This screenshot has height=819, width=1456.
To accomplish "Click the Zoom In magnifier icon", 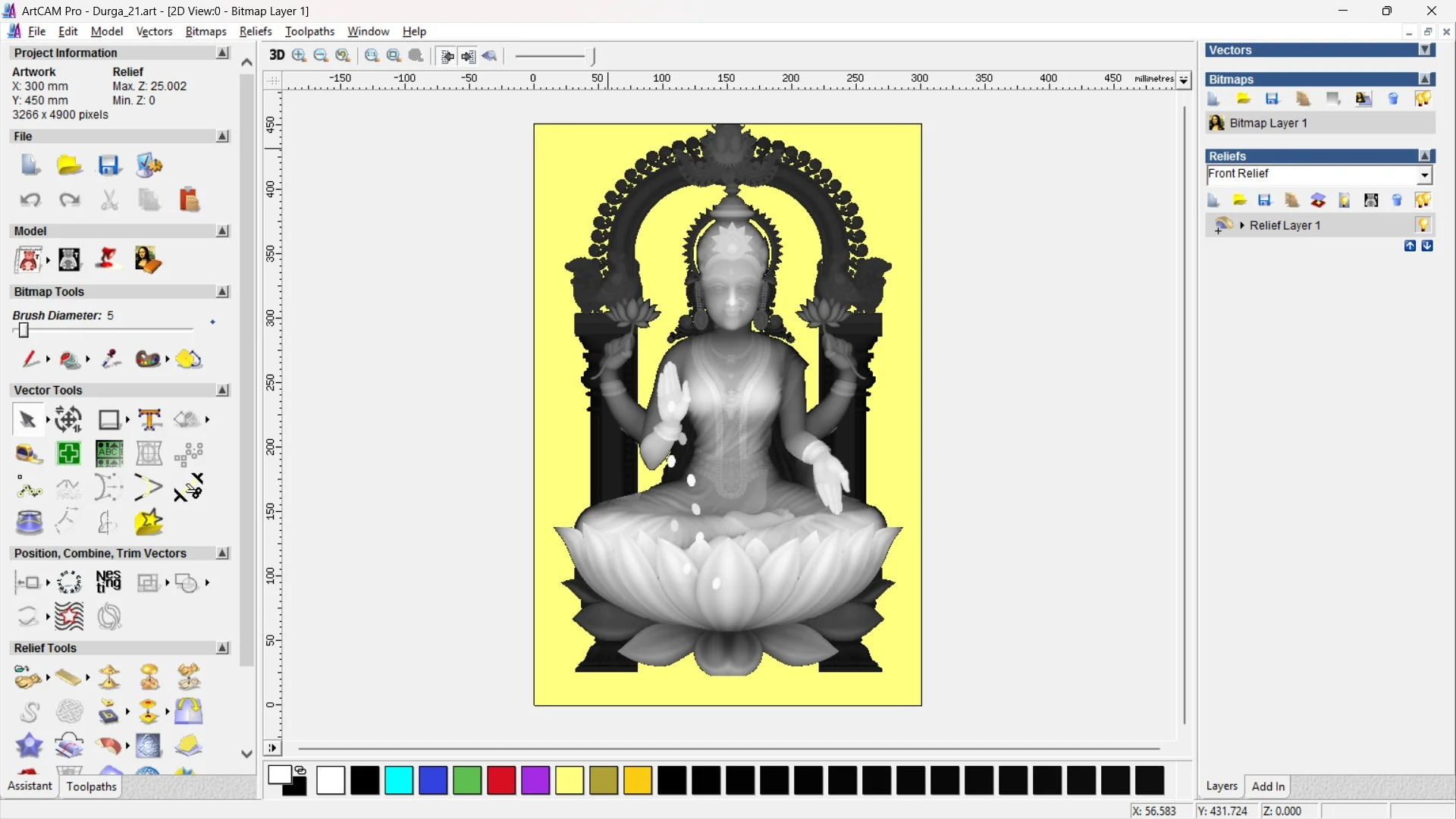I will click(x=300, y=55).
